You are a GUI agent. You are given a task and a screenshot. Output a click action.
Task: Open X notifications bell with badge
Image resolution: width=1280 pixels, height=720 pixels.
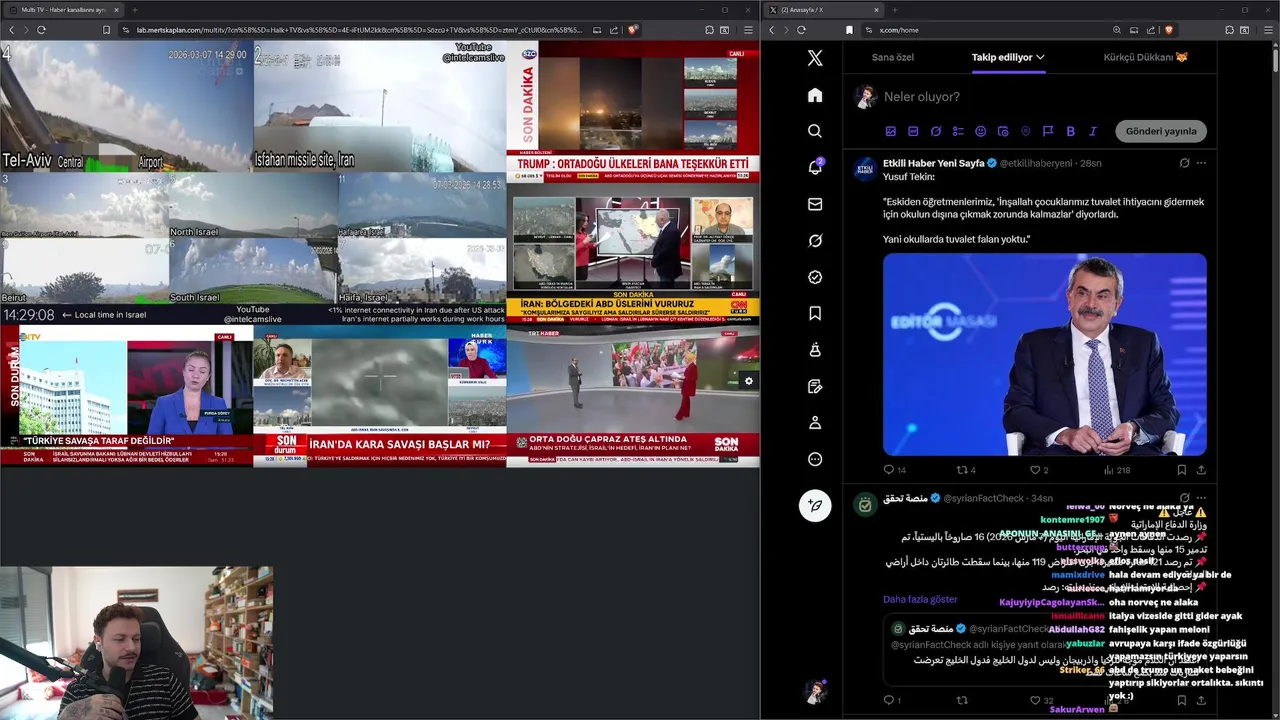(815, 167)
